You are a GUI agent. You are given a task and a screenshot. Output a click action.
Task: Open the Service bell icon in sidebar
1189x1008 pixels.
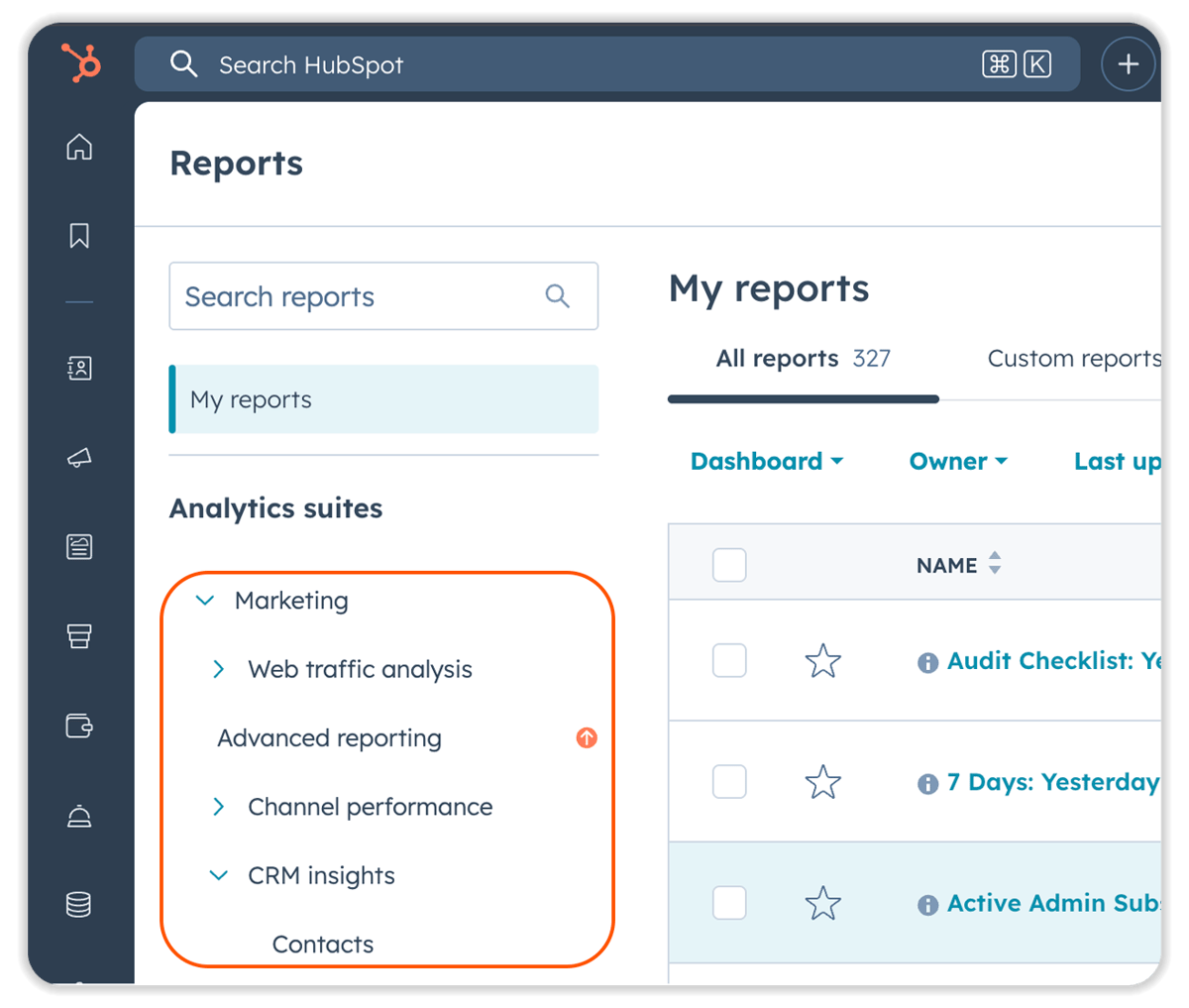(x=79, y=816)
